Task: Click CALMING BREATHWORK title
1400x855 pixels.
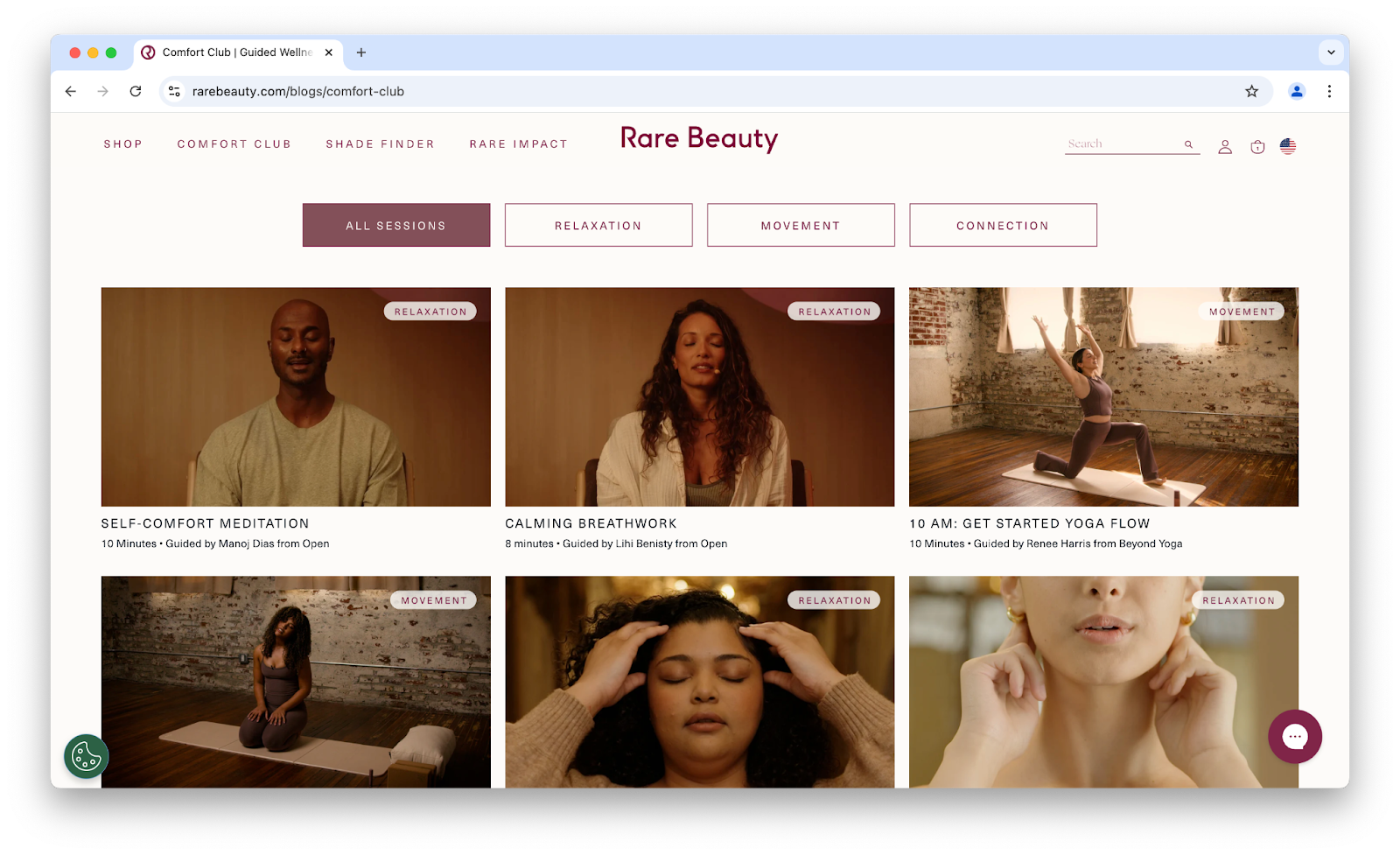Action: click(x=591, y=523)
